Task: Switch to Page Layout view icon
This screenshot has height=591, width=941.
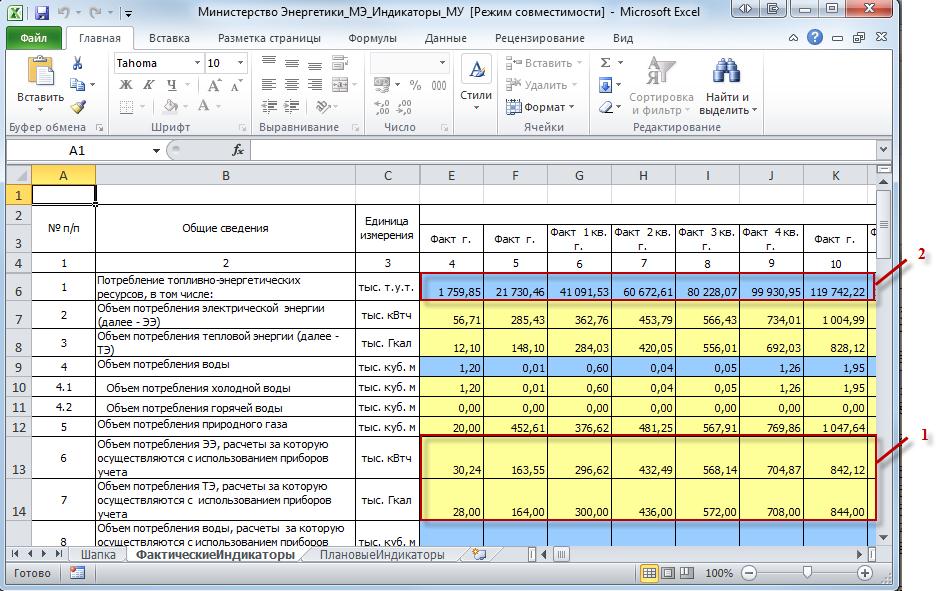Action: coord(667,573)
